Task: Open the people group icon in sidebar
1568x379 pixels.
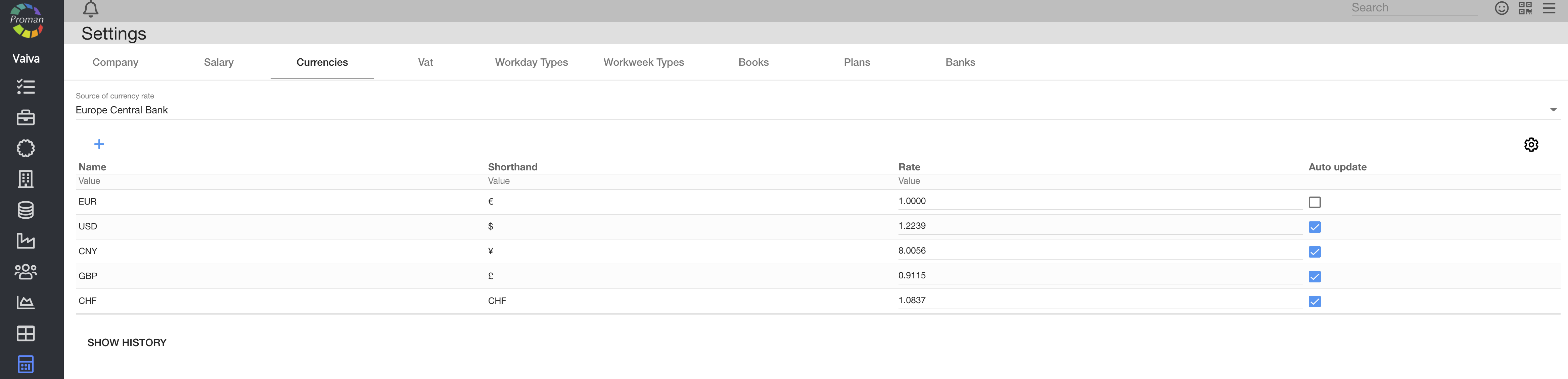Action: coord(26,271)
